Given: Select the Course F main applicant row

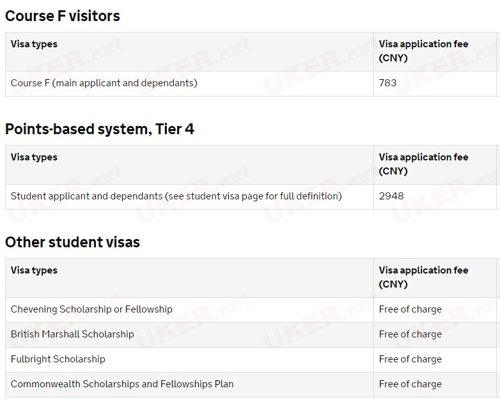Looking at the screenshot, I should [252, 84].
